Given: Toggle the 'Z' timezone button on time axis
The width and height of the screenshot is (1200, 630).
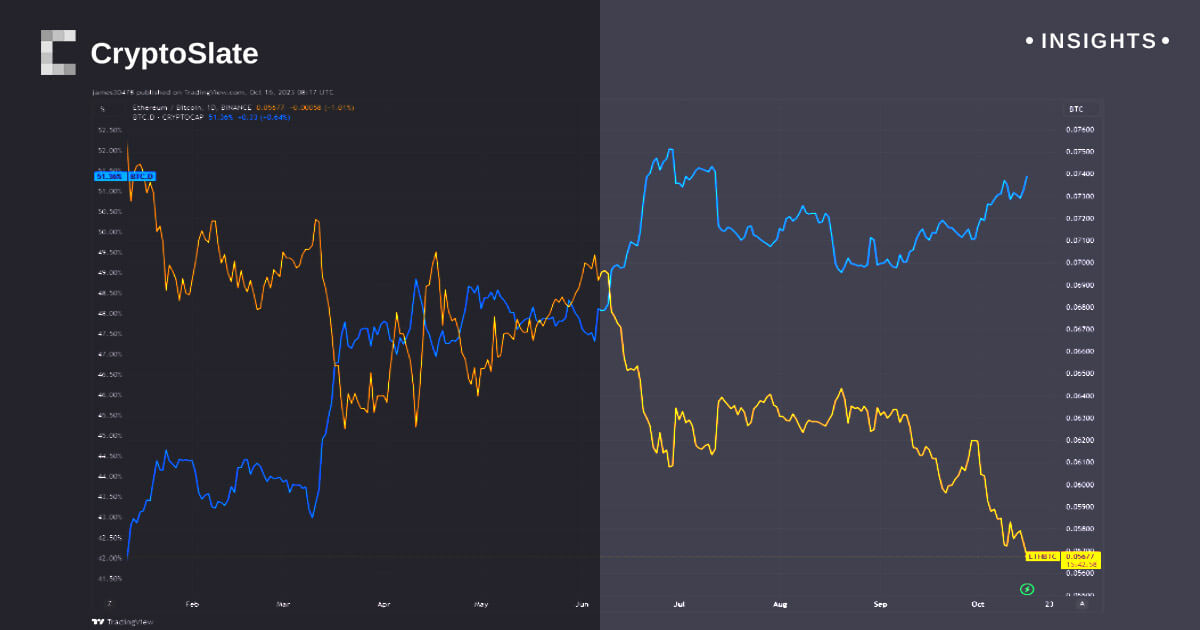Looking at the screenshot, I should 110,603.
